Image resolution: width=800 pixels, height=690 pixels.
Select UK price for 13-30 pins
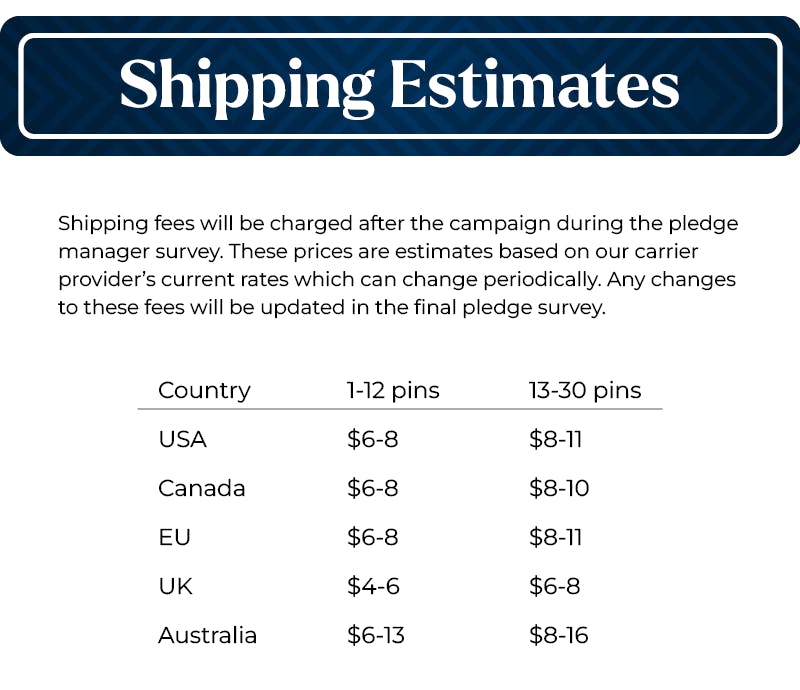(554, 586)
